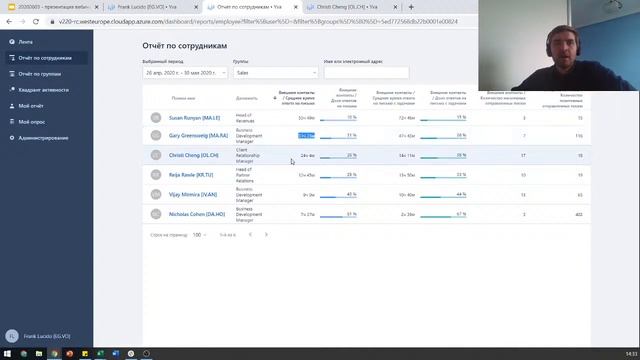Click the sort arrow on average reply time column
Image resolution: width=640 pixels, height=360 pixels.
click(275, 98)
